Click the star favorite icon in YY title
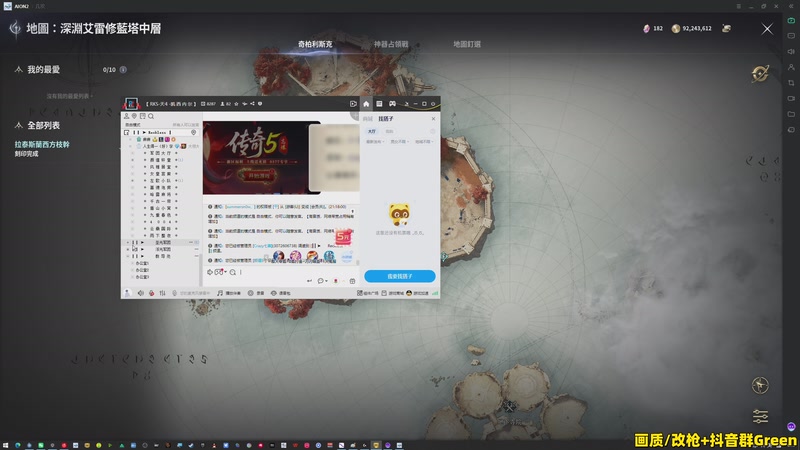This screenshot has height=450, width=800. 236,104
